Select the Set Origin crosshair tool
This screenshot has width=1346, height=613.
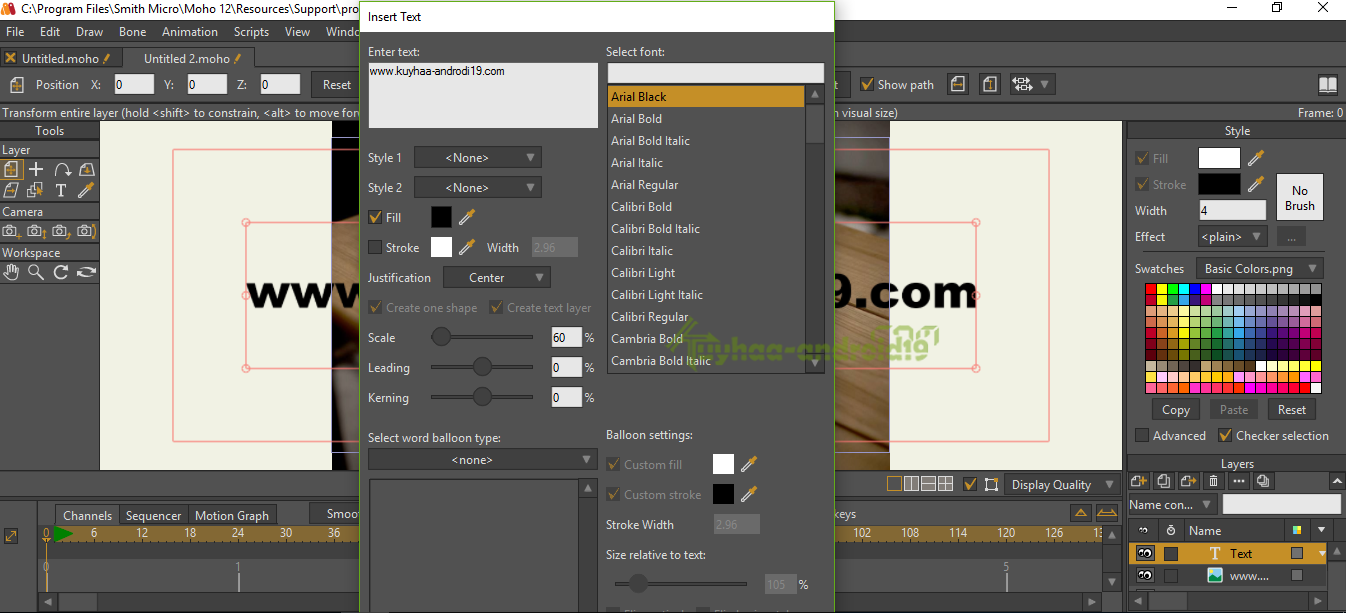pyautogui.click(x=36, y=170)
